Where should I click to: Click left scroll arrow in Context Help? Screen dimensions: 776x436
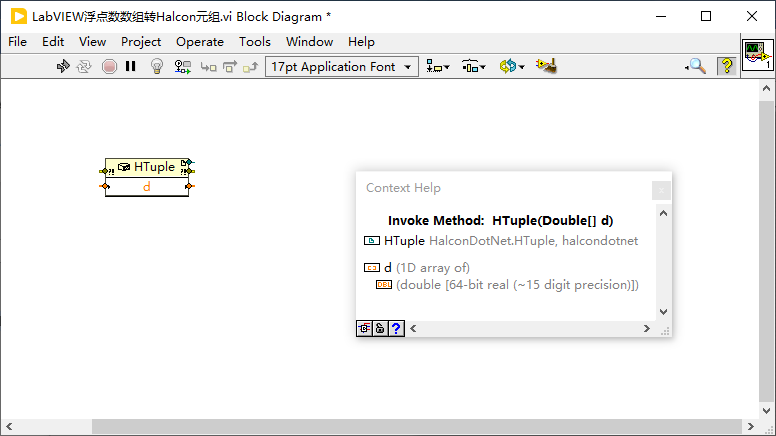(x=413, y=328)
